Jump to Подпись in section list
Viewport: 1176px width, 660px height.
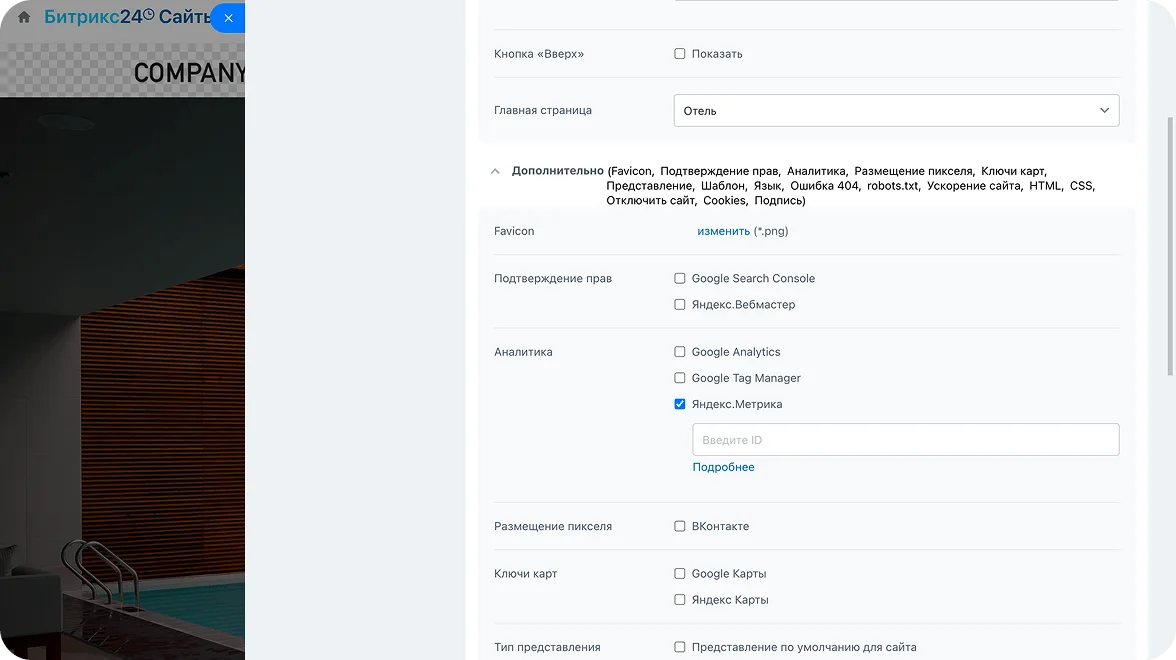click(x=778, y=201)
